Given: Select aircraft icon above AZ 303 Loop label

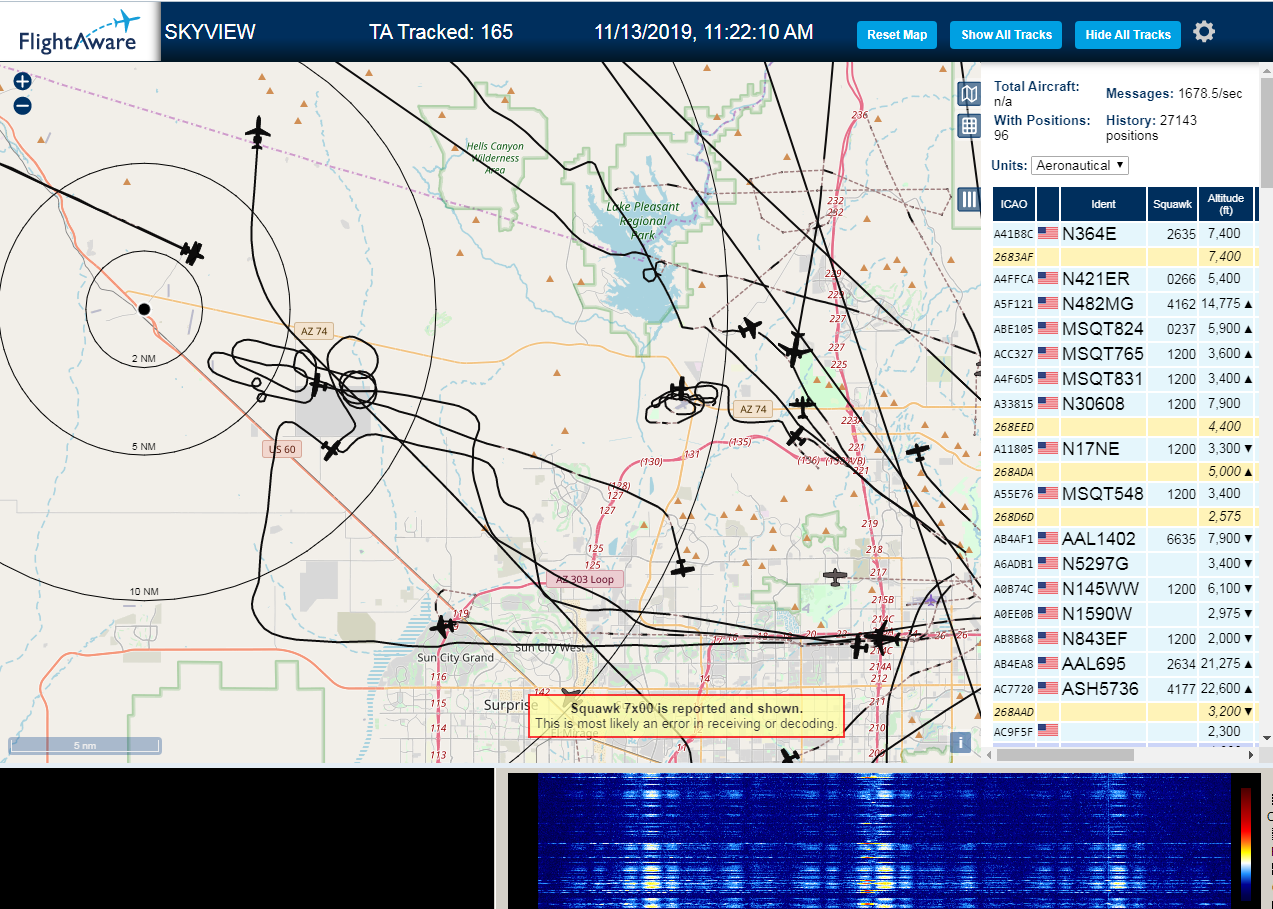Looking at the screenshot, I should pos(682,568).
